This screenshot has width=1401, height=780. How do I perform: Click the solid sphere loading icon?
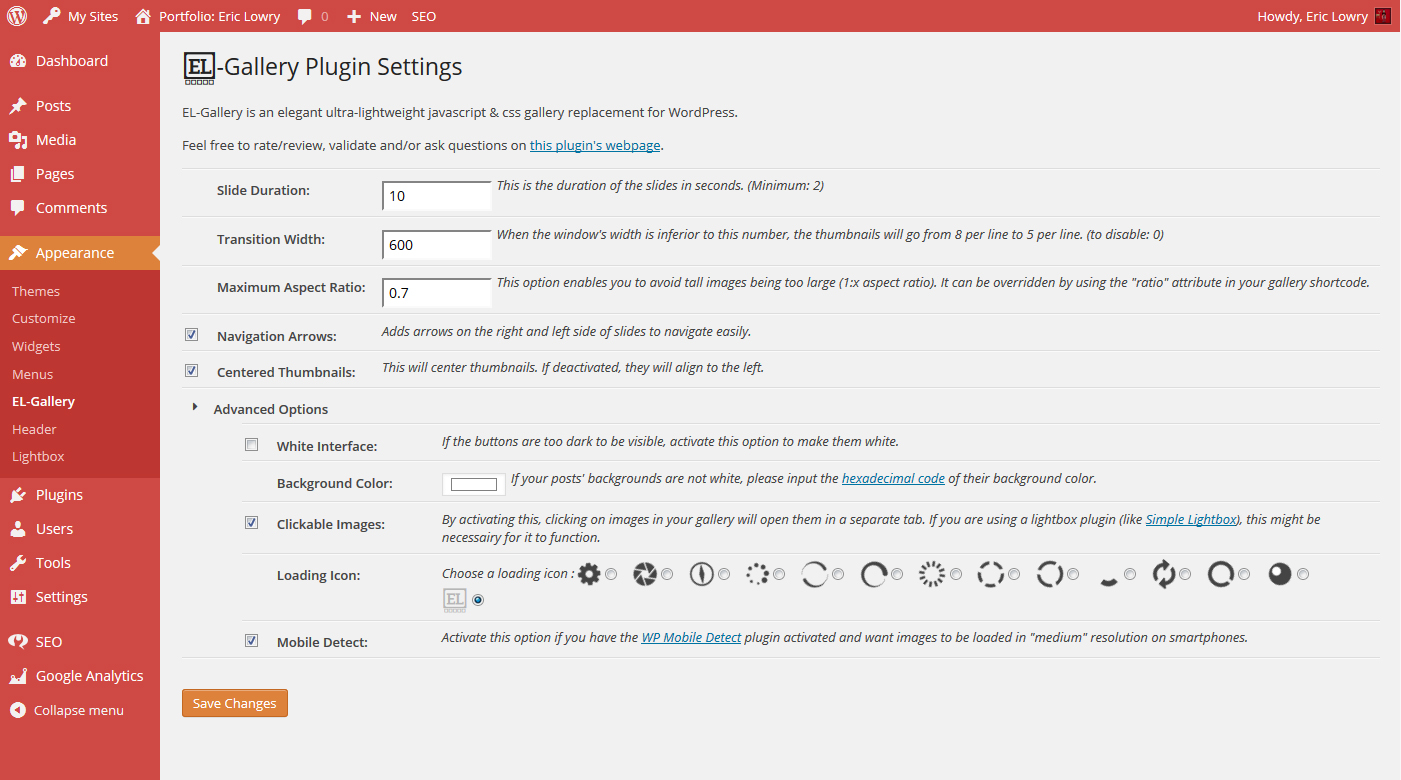click(x=1280, y=574)
